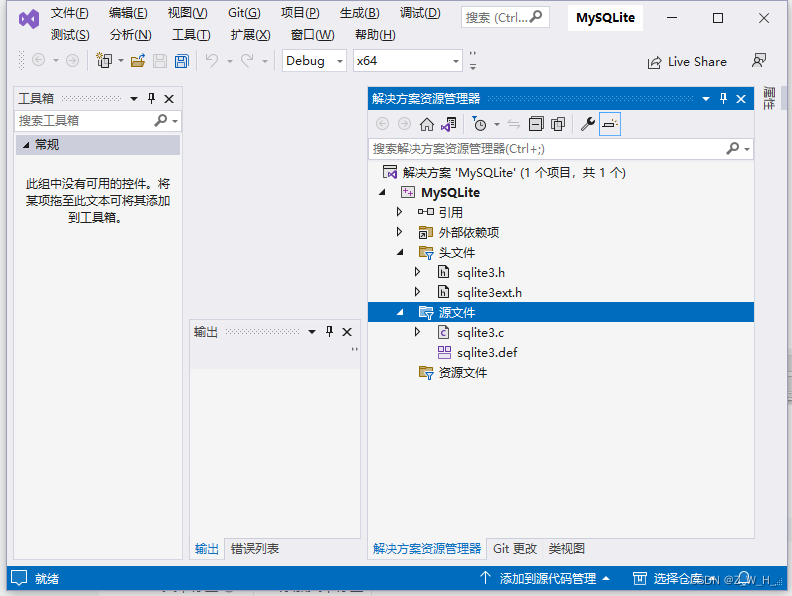Switch to the Git 更改 tab

[515, 549]
